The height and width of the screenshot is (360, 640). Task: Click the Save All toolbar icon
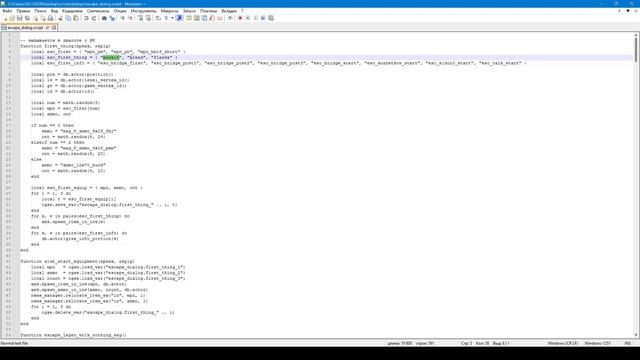click(x=27, y=18)
